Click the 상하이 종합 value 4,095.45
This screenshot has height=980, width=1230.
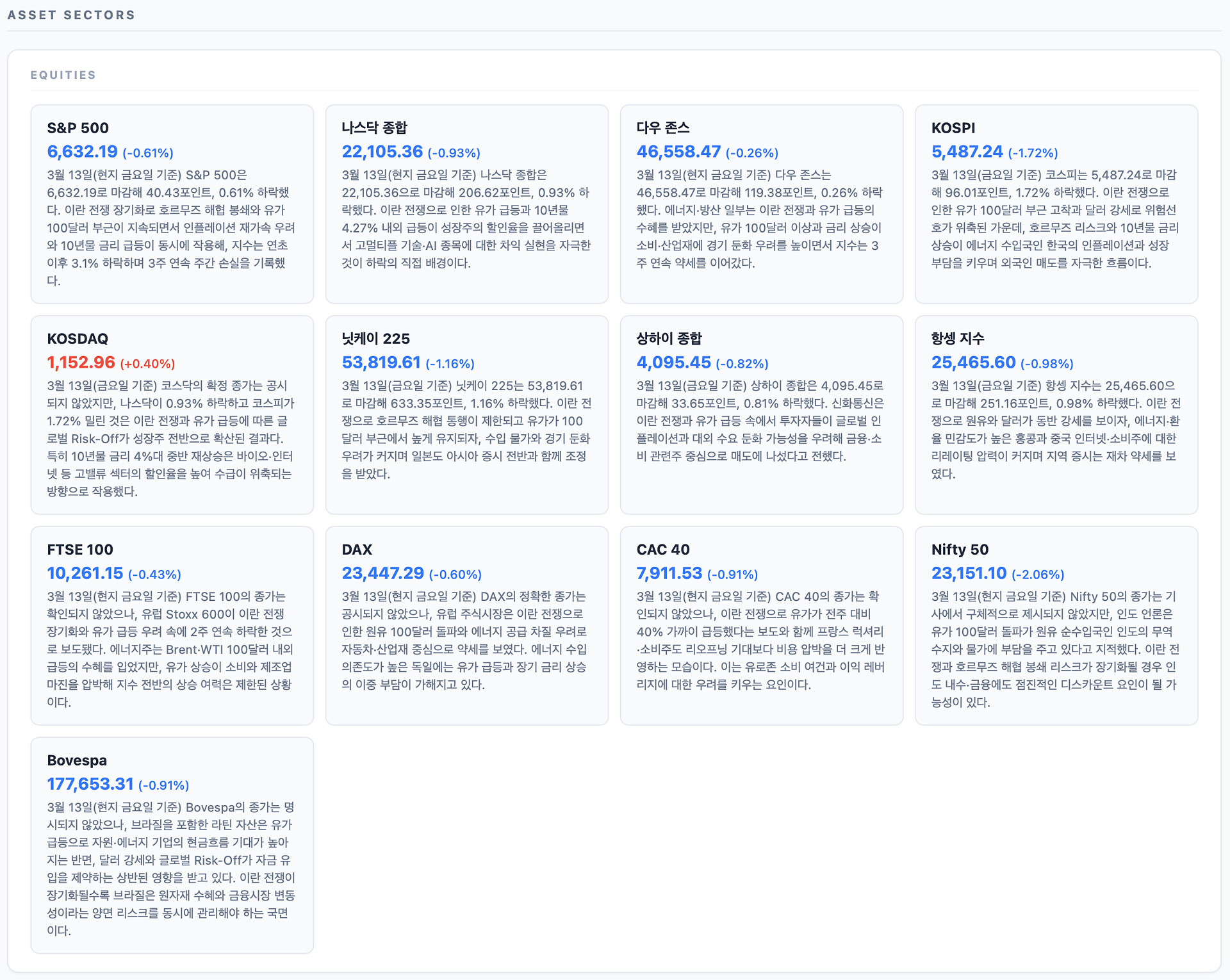(x=673, y=363)
